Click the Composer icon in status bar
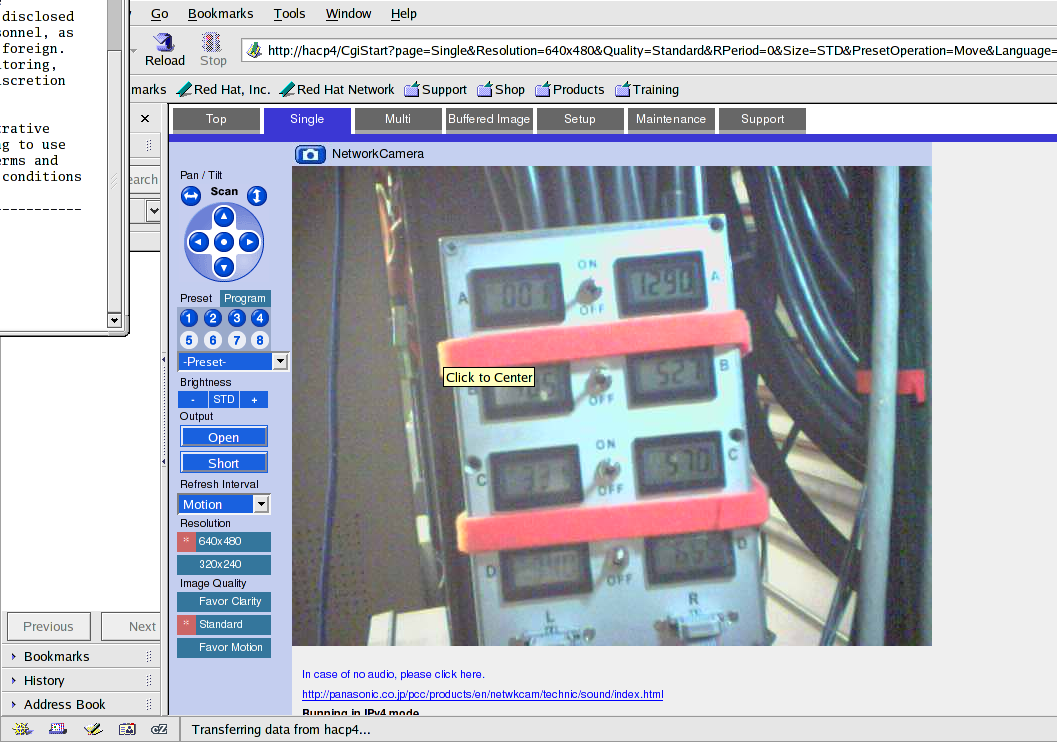 coord(93,729)
